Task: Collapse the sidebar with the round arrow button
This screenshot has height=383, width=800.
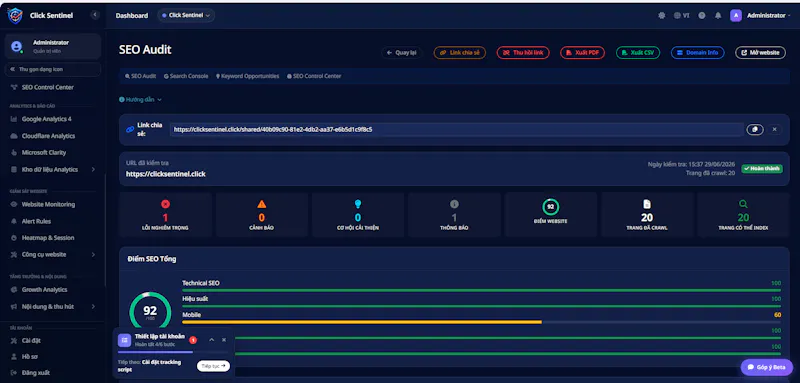Action: pyautogui.click(x=95, y=15)
